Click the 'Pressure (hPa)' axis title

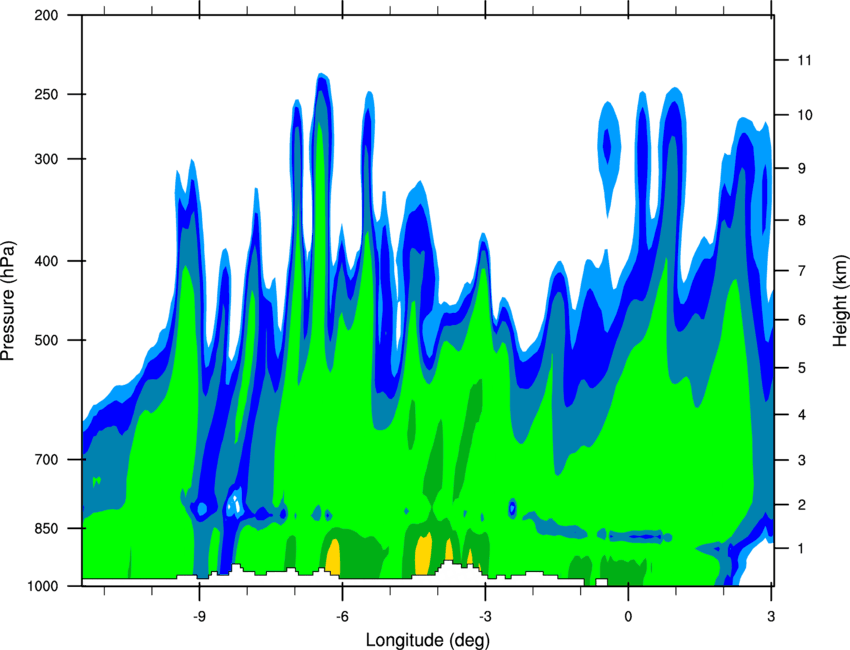(x=9, y=301)
